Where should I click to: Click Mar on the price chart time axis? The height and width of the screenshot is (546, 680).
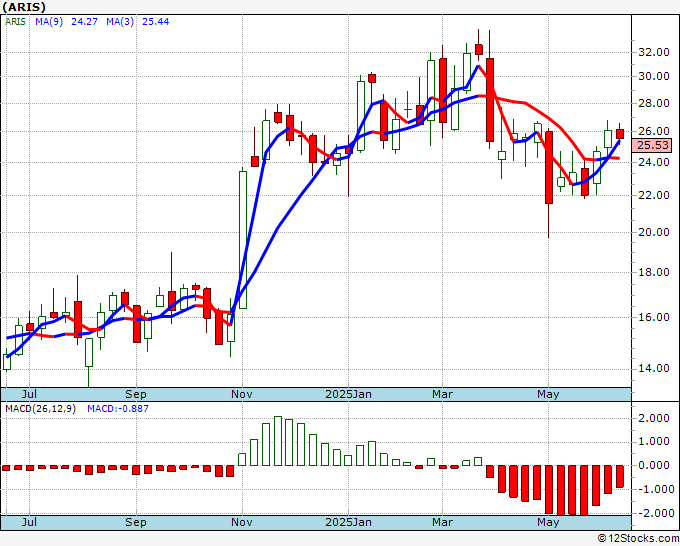[x=442, y=394]
